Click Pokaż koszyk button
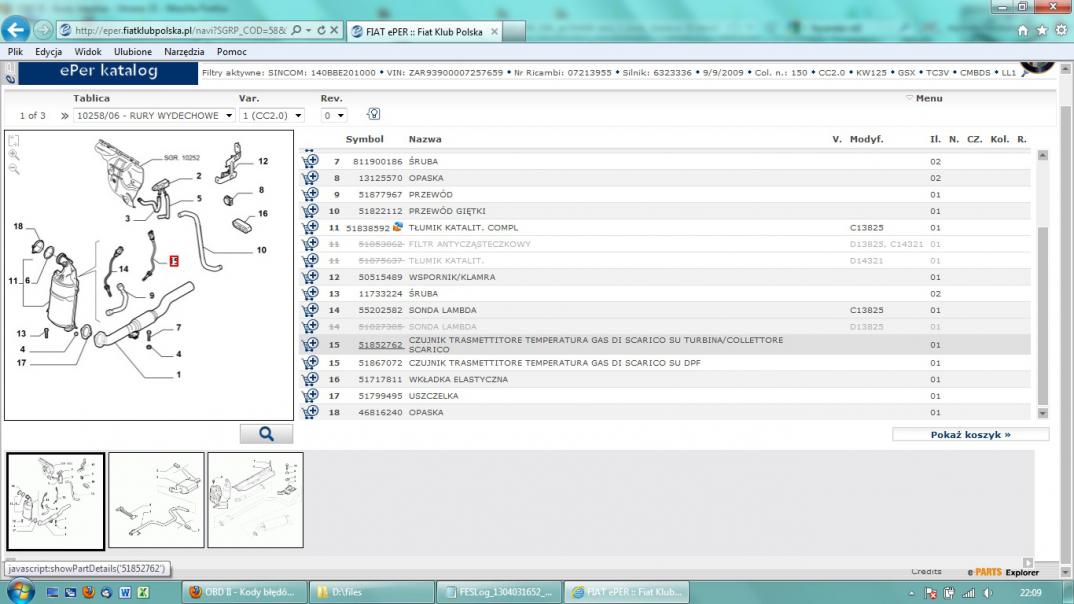1074x604 pixels. pyautogui.click(x=971, y=434)
